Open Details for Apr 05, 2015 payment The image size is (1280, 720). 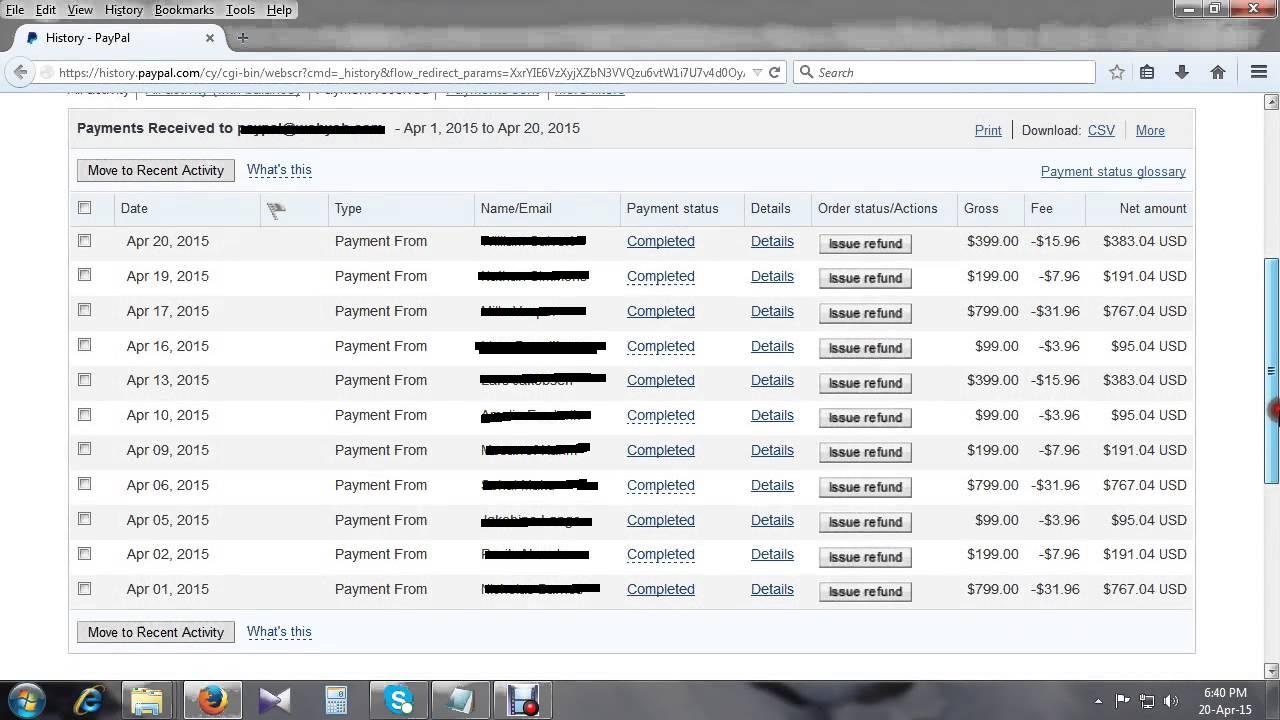[772, 520]
